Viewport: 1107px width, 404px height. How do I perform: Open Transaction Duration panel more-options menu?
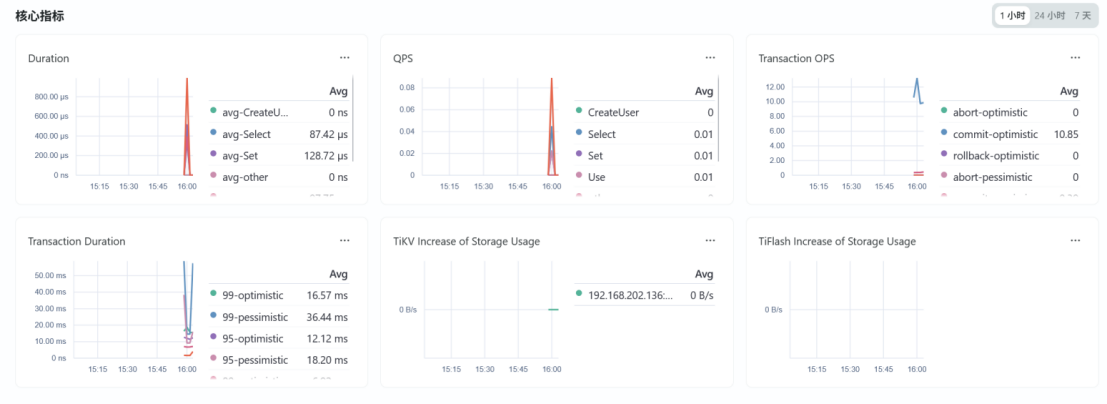point(345,241)
